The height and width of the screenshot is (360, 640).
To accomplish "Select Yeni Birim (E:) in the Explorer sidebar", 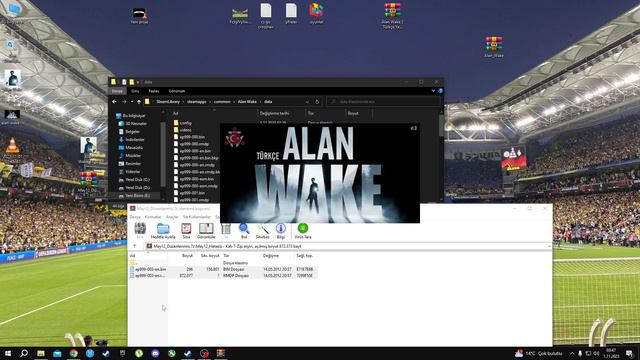I will coord(134,196).
